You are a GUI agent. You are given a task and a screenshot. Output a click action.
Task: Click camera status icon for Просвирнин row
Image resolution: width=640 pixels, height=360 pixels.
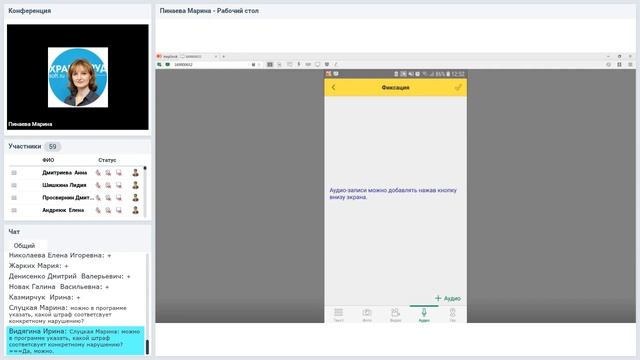click(x=108, y=198)
